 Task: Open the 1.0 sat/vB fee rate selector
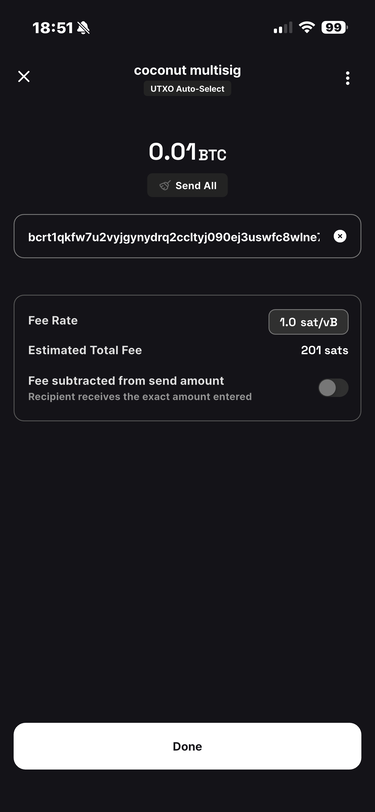(308, 322)
